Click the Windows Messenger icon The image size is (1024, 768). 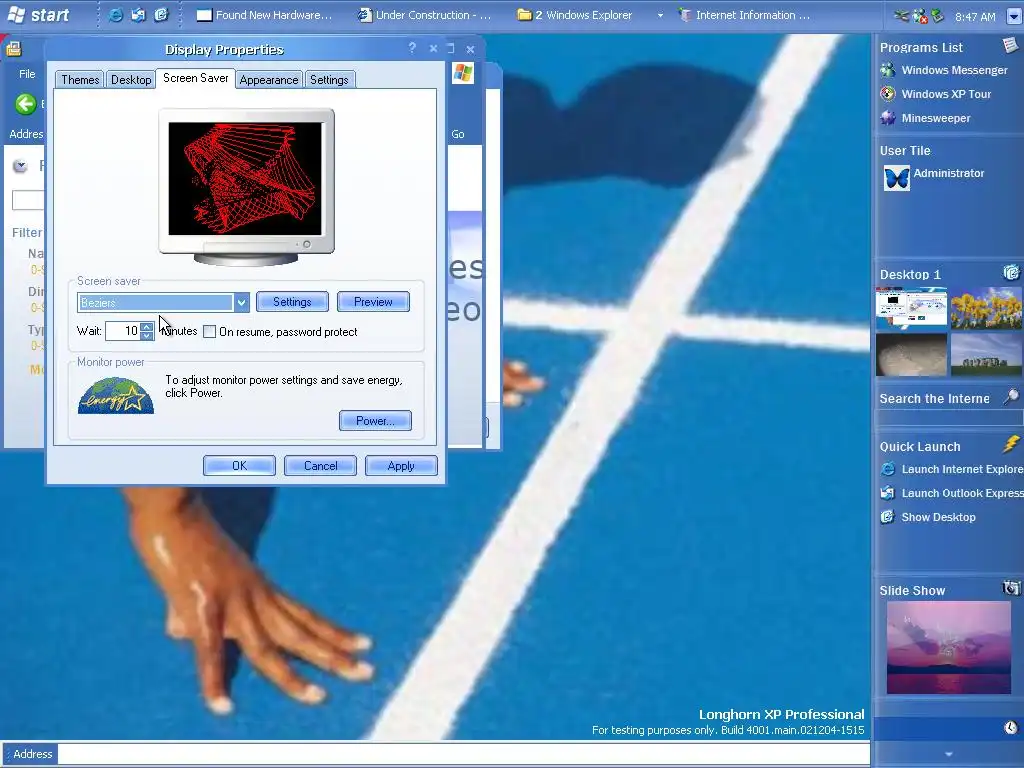point(888,70)
